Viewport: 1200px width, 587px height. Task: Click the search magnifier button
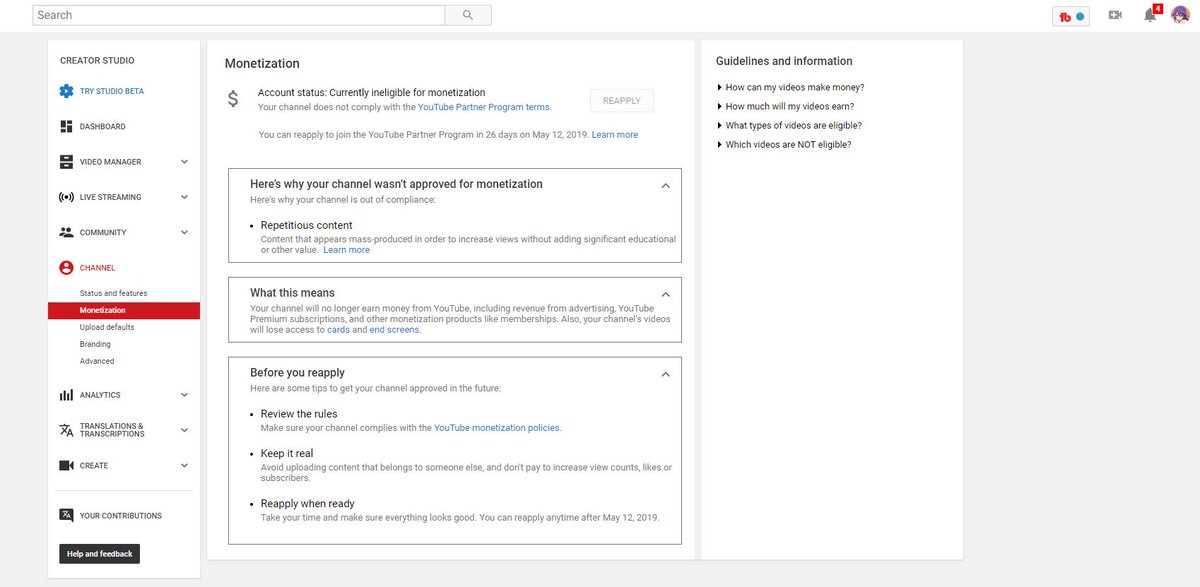[x=468, y=15]
